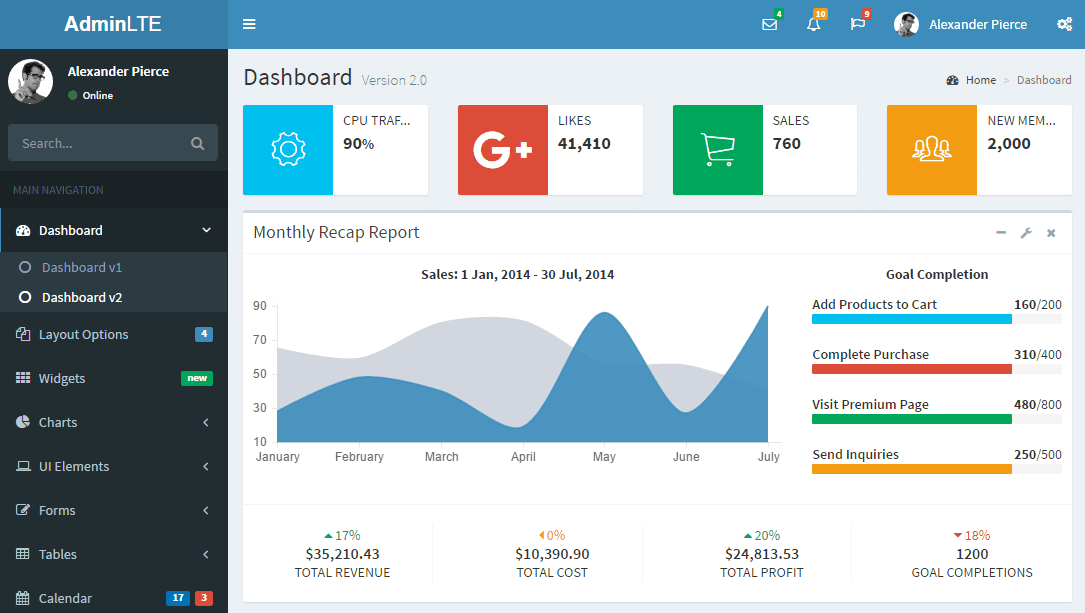
Task: Click the shopping cart icon on the Sales box
Action: click(716, 150)
